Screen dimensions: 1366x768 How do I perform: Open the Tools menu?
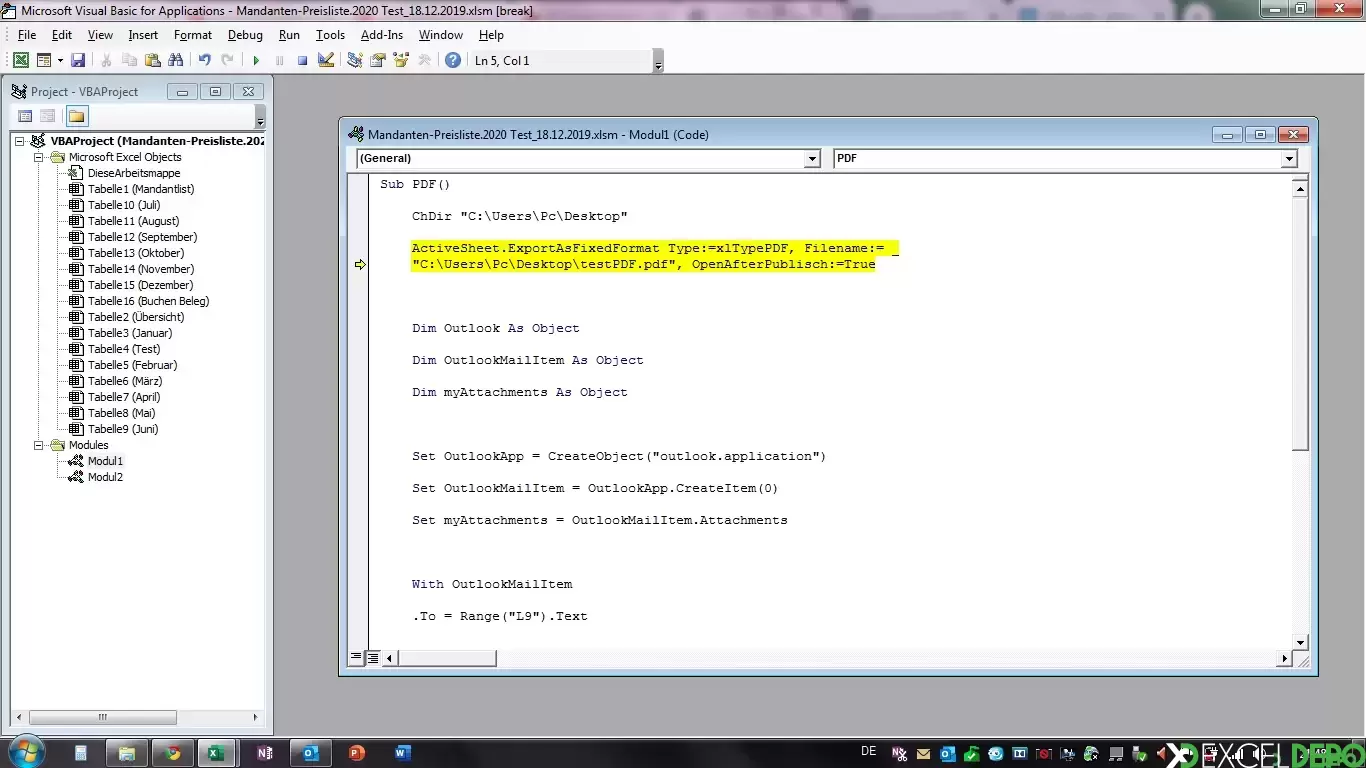[330, 34]
